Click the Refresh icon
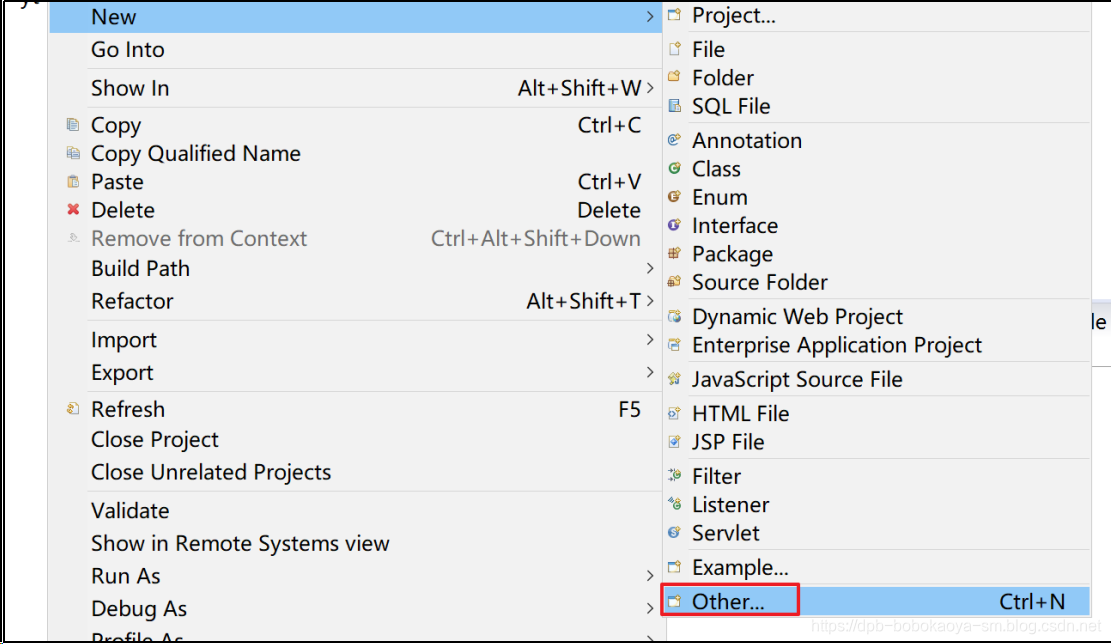 click(x=73, y=409)
